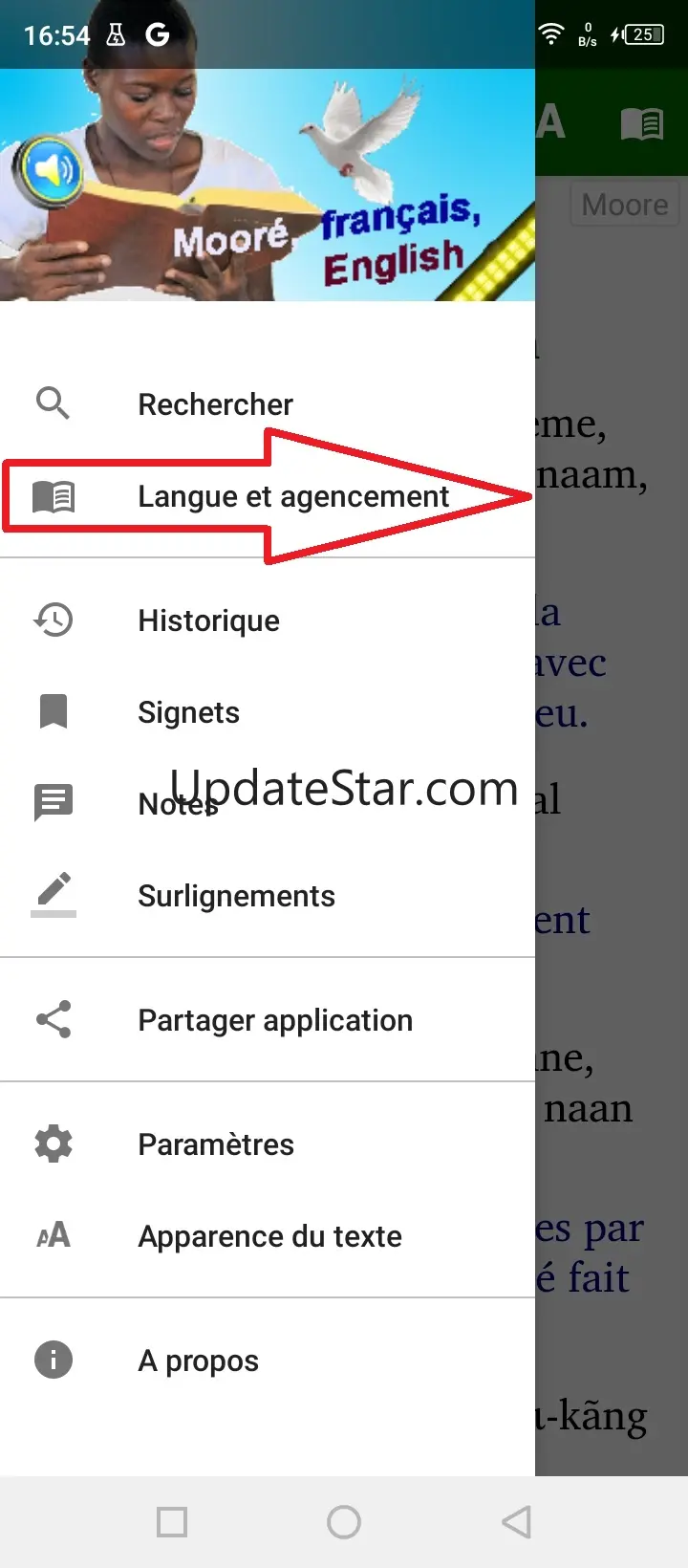Open Apparence du texte option
The height and width of the screenshot is (1568, 688).
coord(268,1235)
